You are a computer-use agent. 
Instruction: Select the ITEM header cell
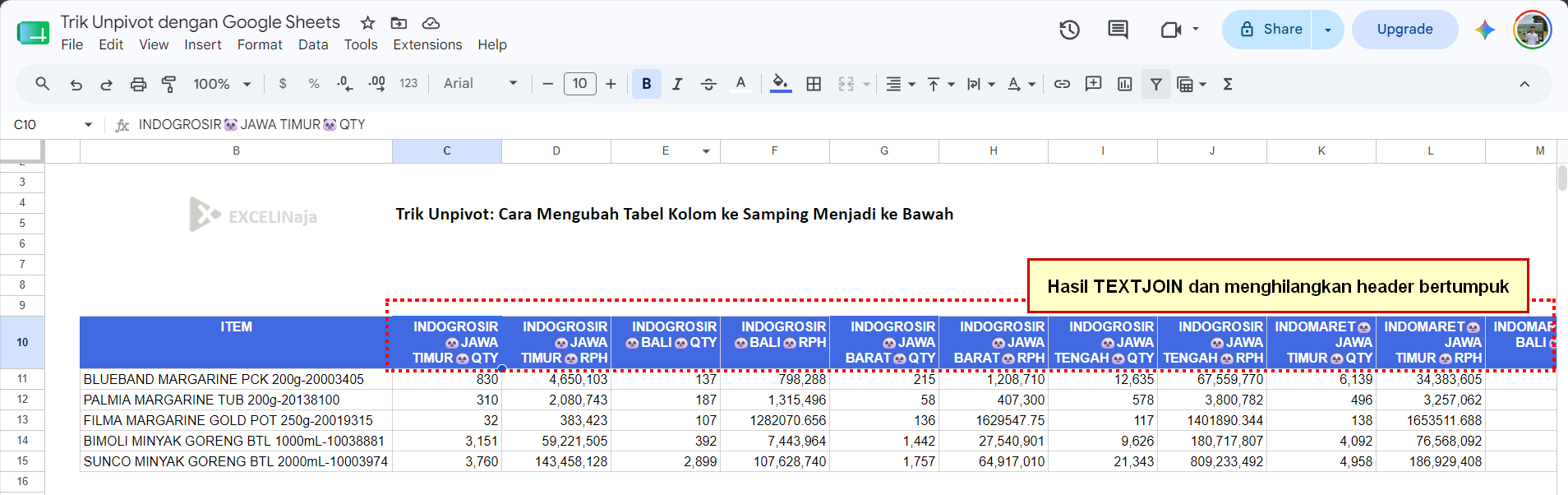click(x=236, y=342)
